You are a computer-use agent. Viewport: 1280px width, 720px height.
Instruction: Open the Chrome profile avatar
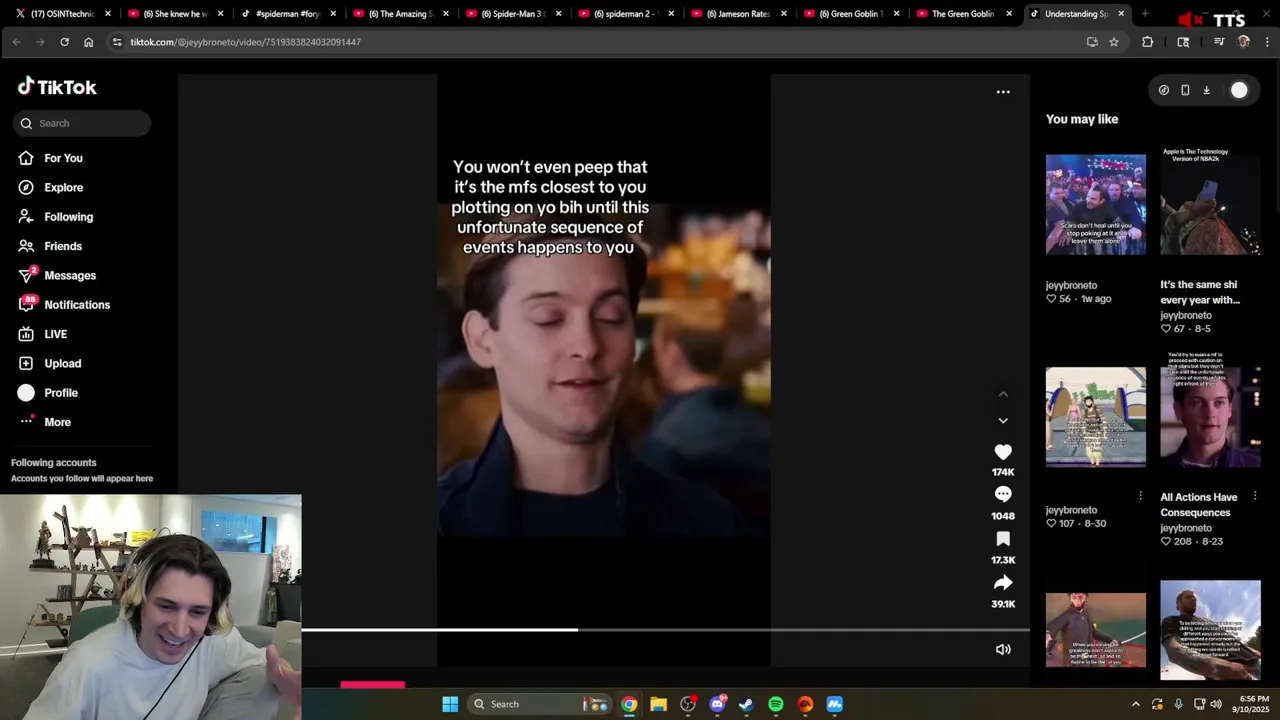[1243, 42]
